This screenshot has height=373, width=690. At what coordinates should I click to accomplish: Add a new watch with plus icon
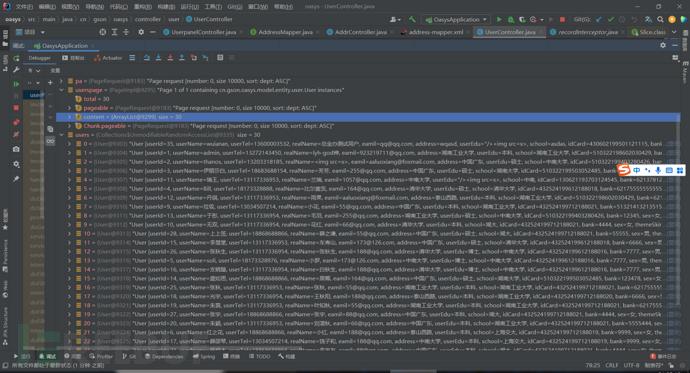(50, 83)
